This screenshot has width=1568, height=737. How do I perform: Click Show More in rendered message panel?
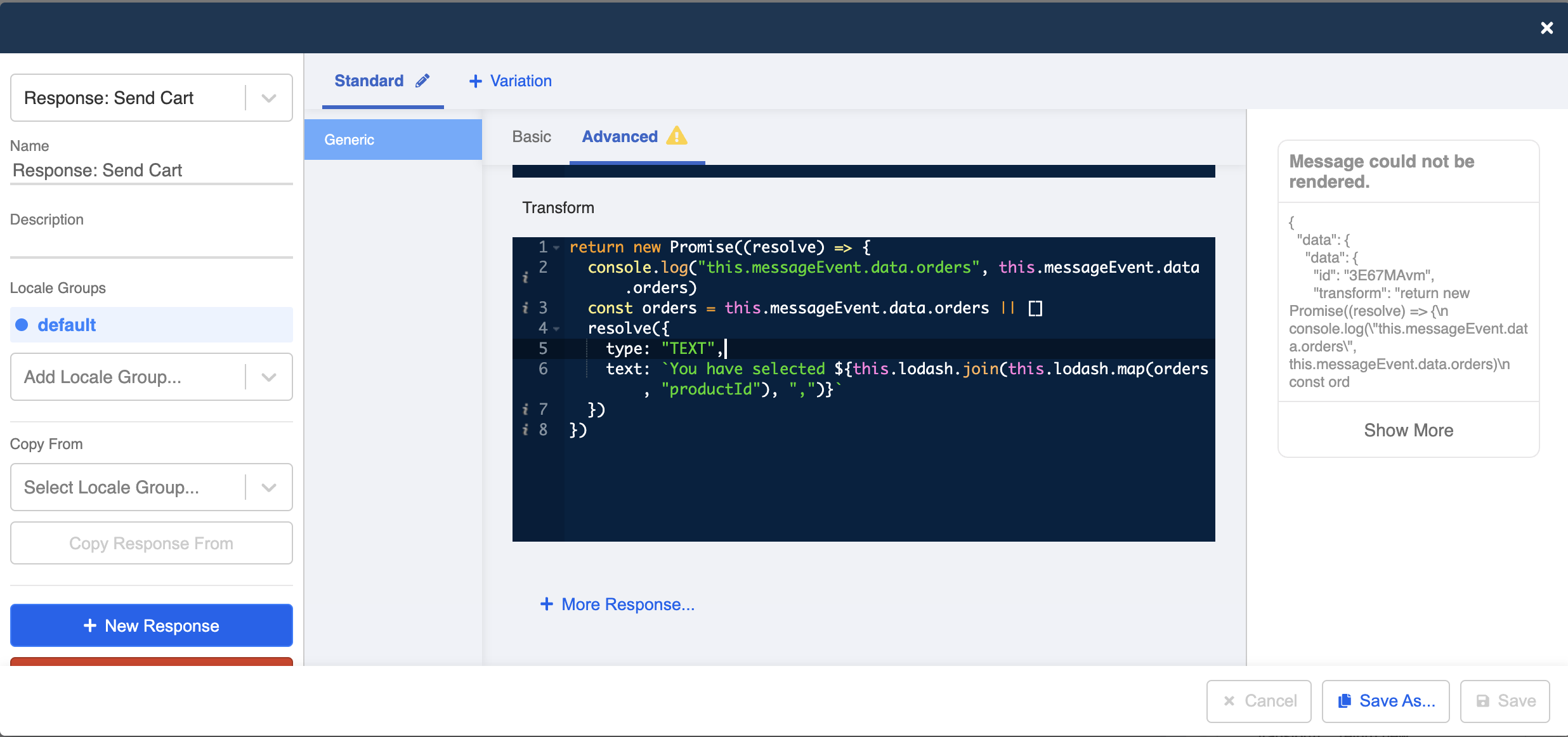tap(1408, 430)
